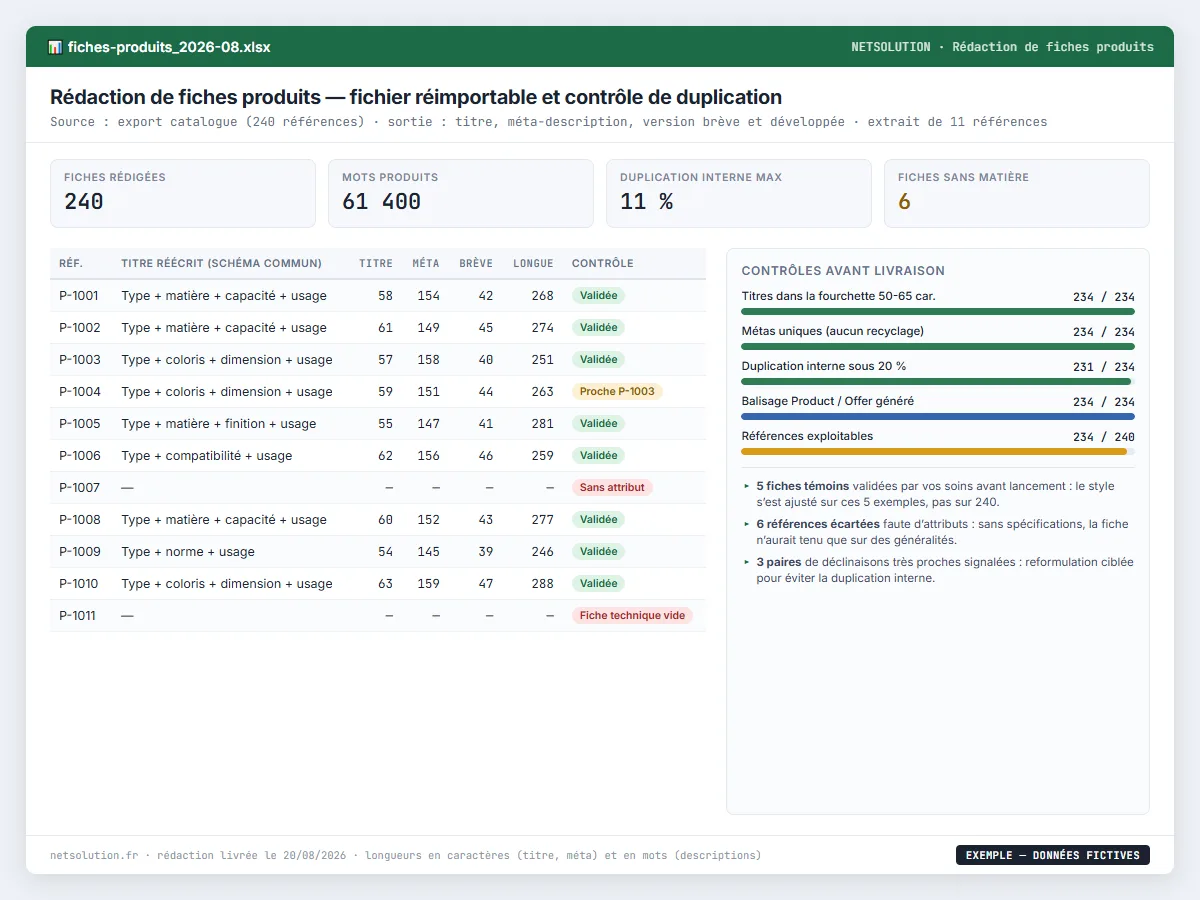Click the Proche P-1003 badge
The image size is (1200, 900).
(x=617, y=392)
